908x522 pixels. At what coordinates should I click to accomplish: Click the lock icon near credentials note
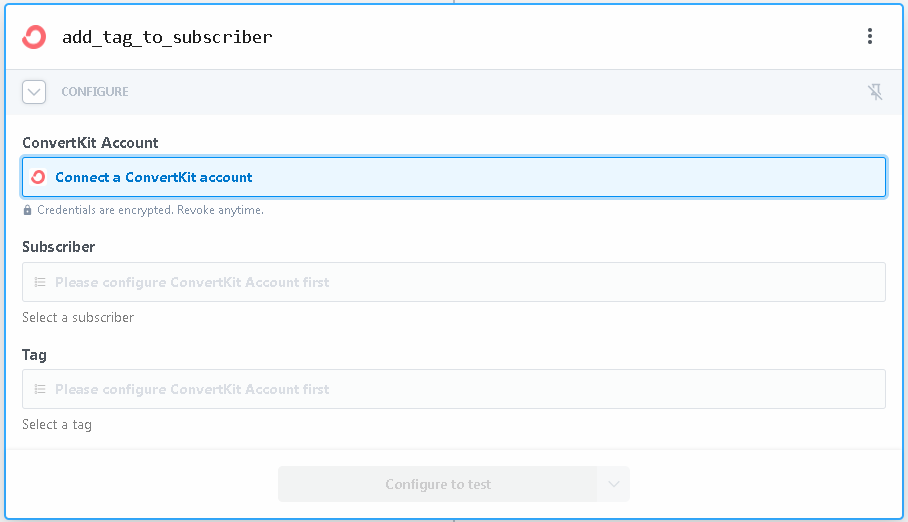(x=27, y=210)
